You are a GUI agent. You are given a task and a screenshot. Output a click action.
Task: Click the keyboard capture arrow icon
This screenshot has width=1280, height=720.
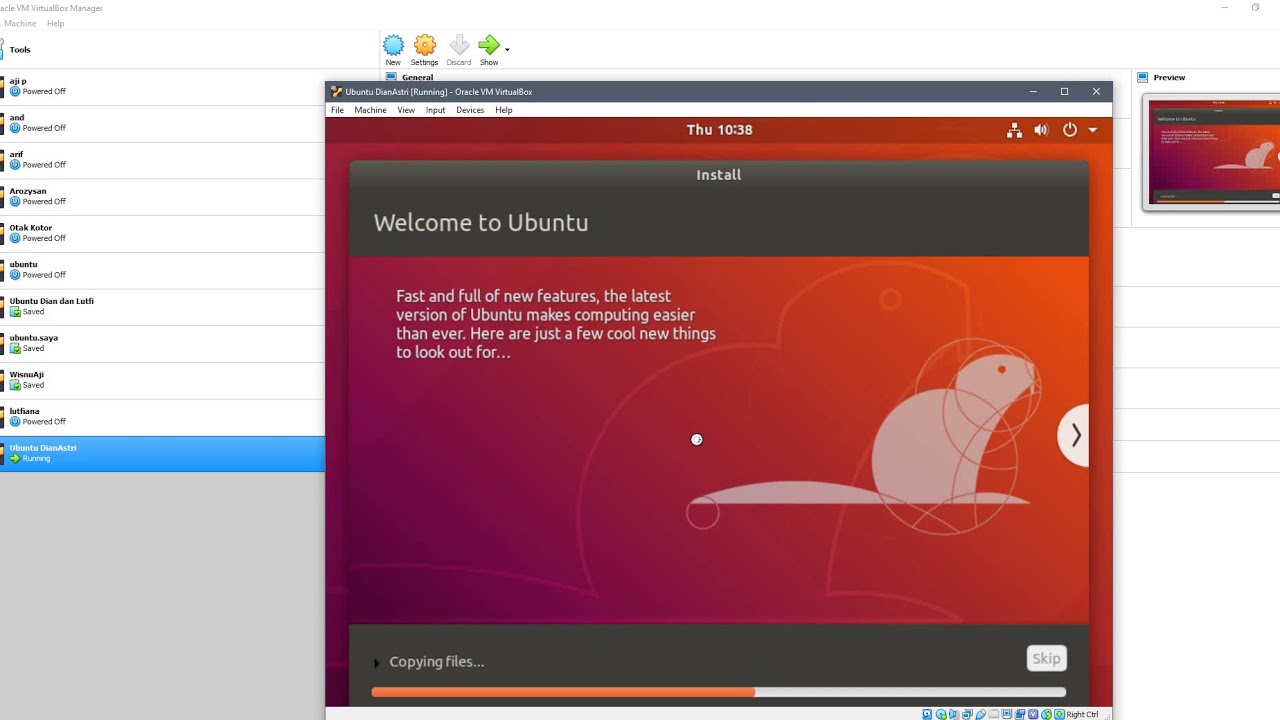tap(1060, 714)
